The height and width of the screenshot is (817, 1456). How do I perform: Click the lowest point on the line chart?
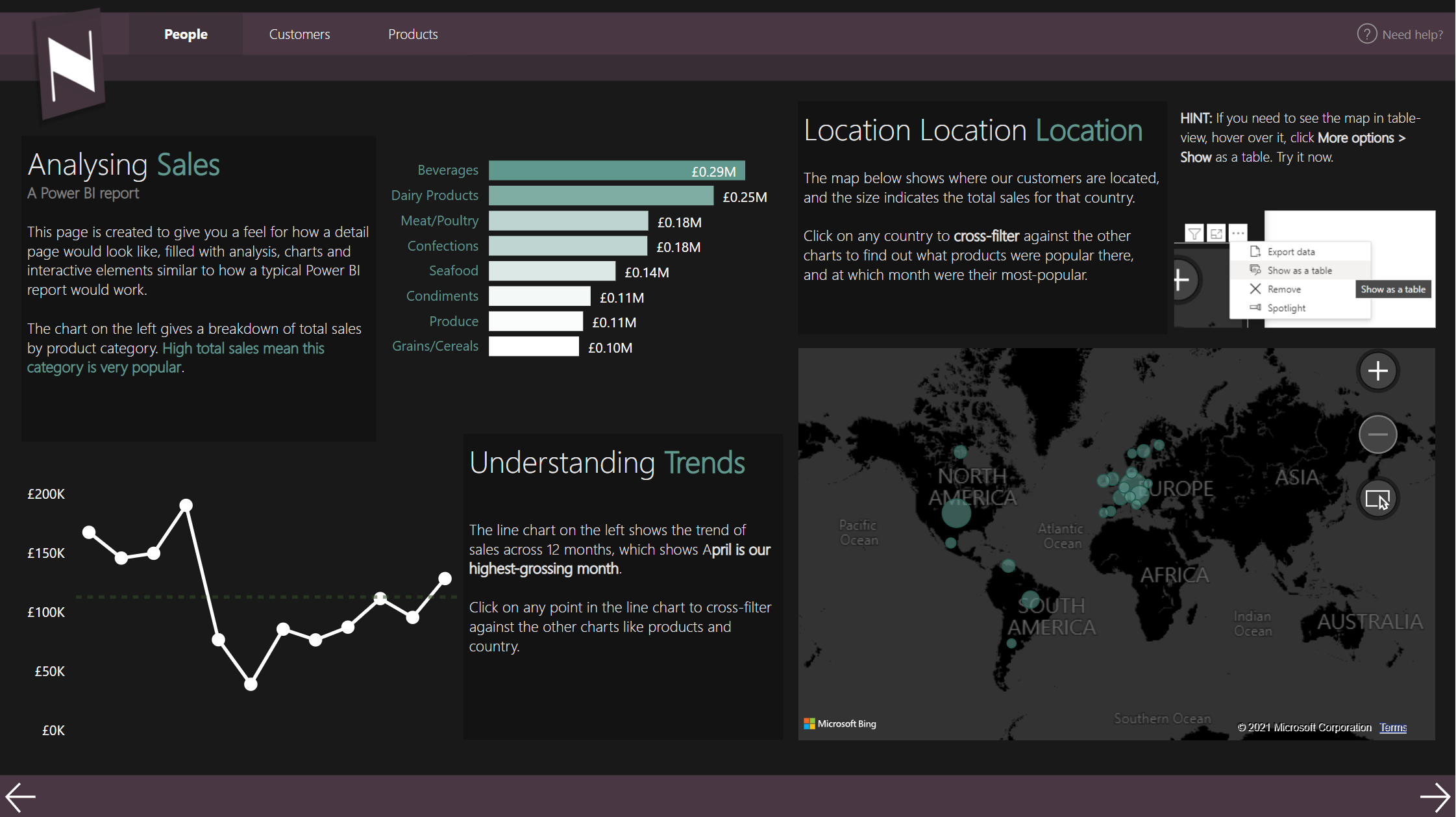point(251,685)
